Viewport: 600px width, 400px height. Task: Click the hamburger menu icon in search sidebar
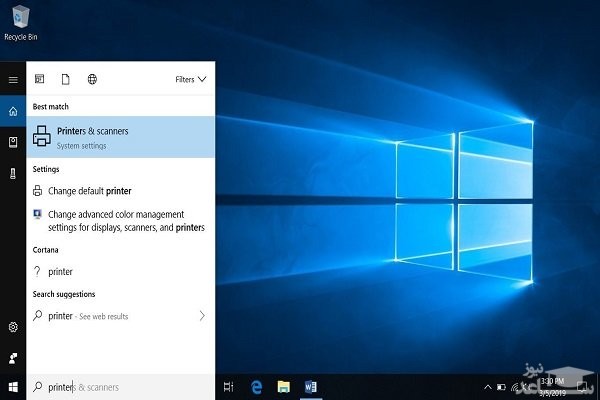[x=13, y=78]
